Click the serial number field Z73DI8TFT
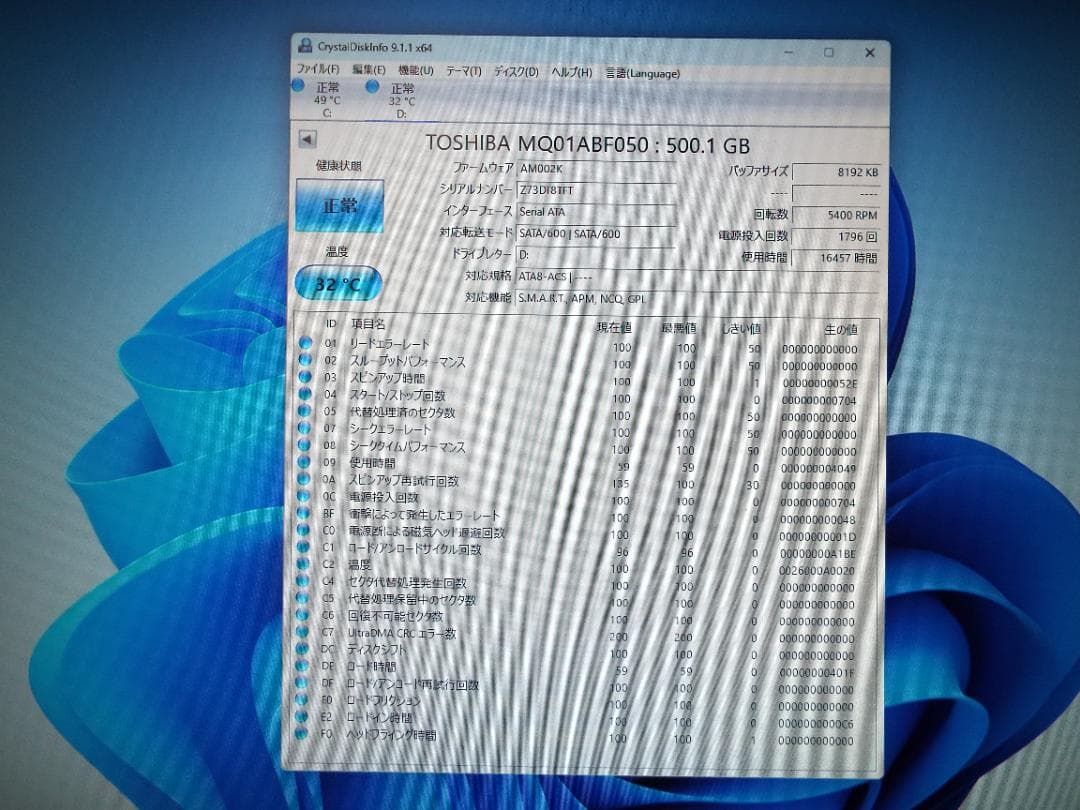The image size is (1080, 810). point(560,190)
